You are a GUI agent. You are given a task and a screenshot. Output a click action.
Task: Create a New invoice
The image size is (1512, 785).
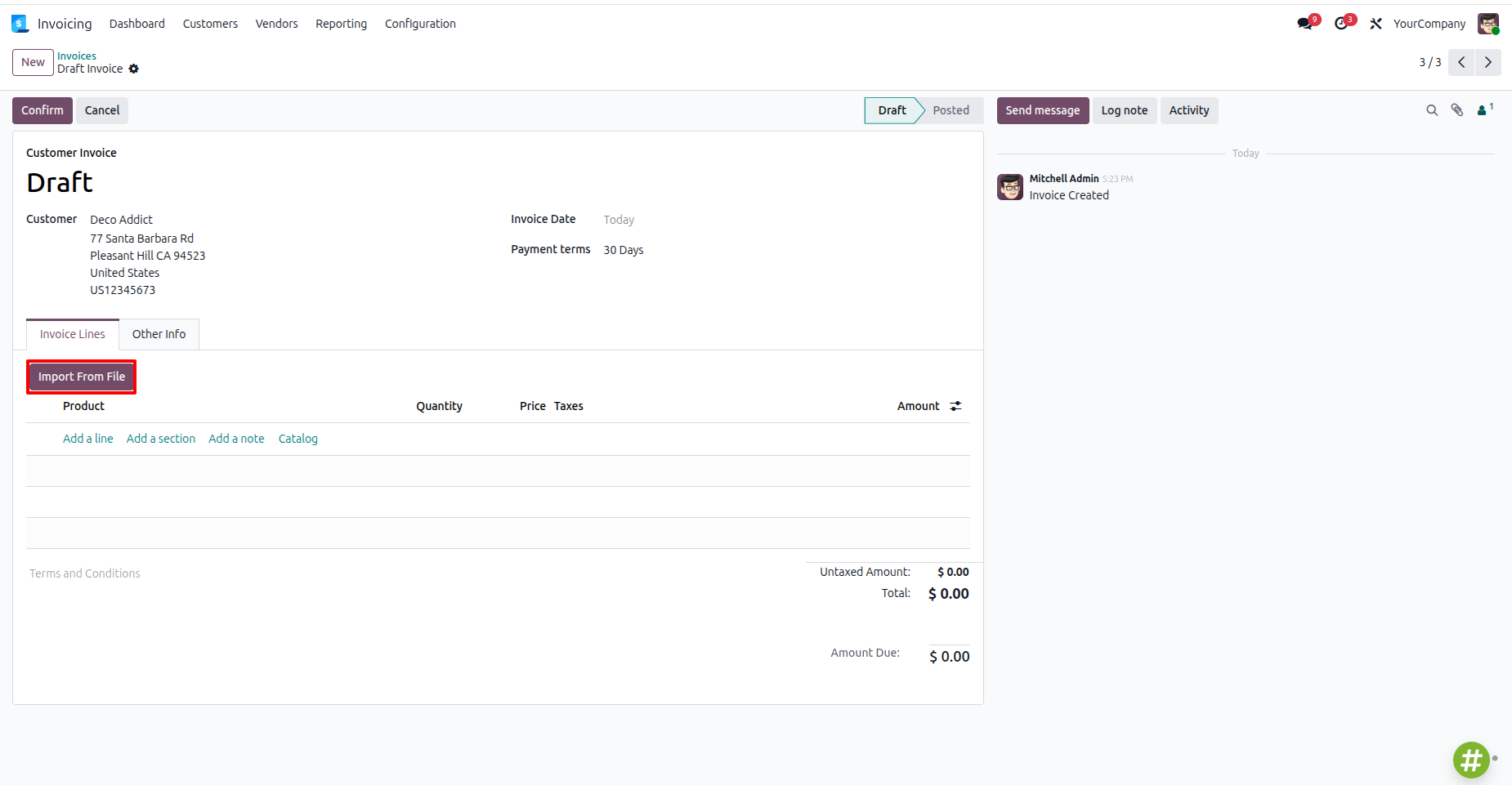[x=33, y=62]
